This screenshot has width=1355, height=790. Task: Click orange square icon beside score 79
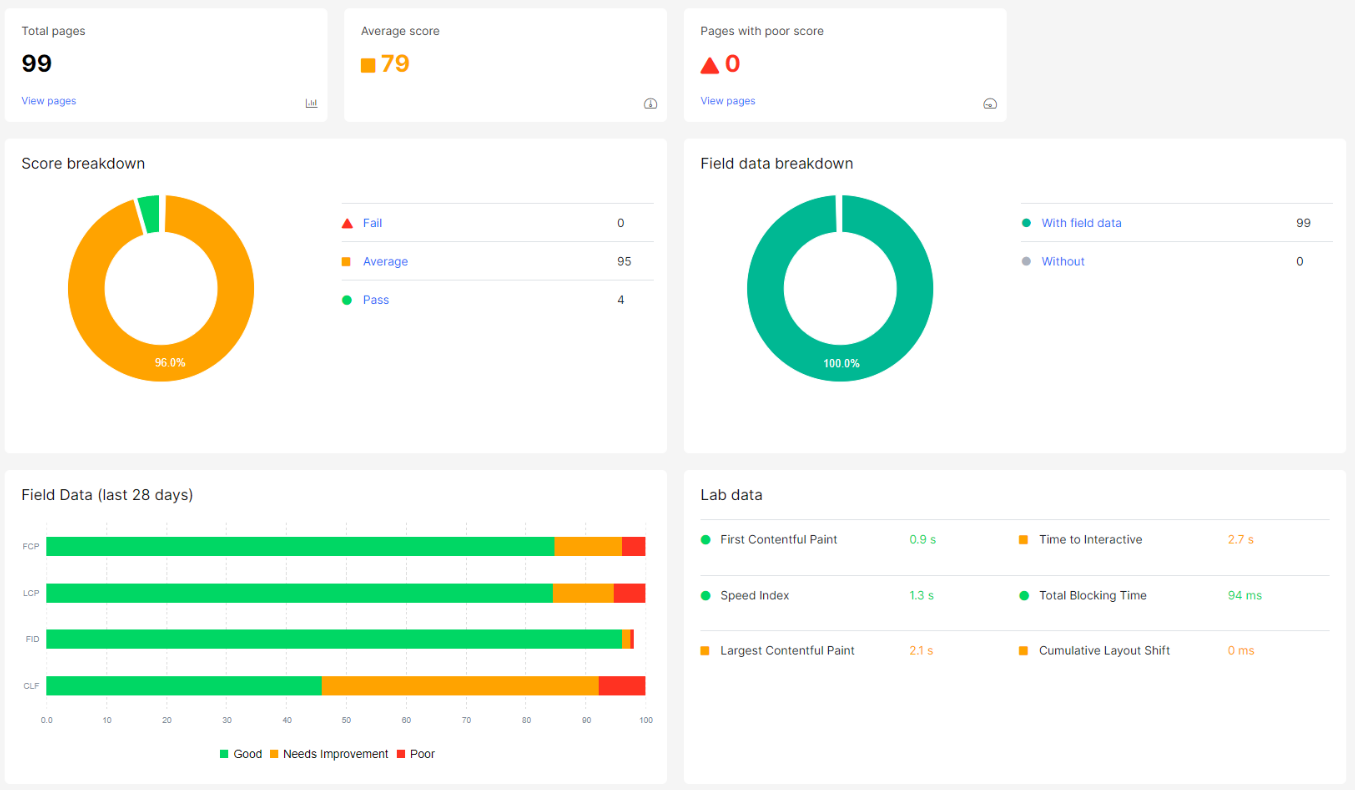point(368,65)
